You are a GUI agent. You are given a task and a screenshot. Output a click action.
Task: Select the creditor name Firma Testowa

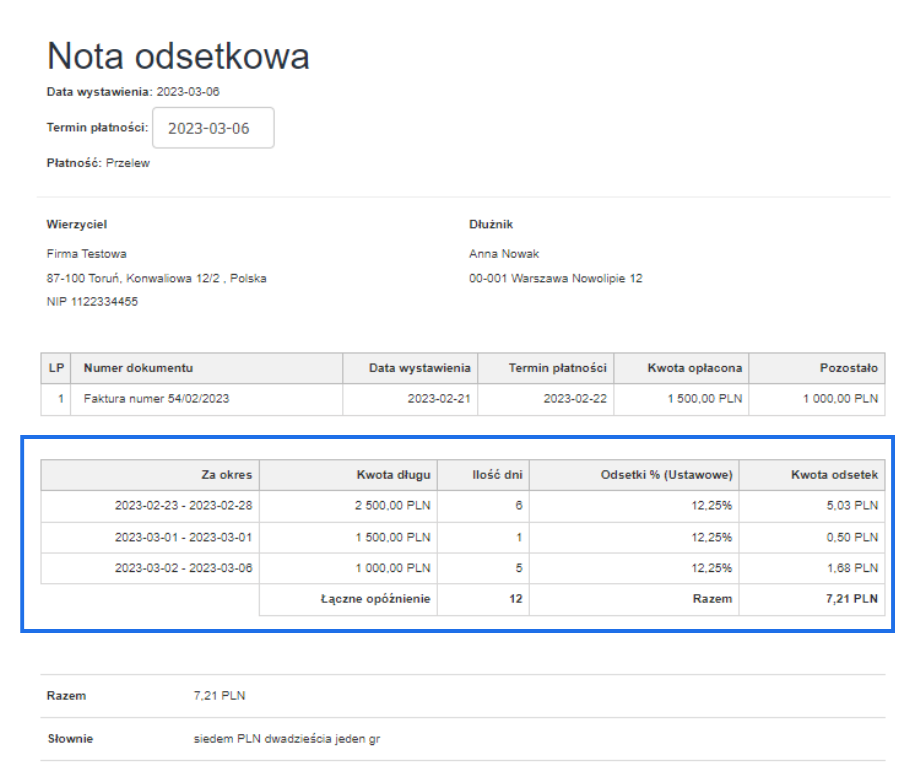click(x=87, y=253)
